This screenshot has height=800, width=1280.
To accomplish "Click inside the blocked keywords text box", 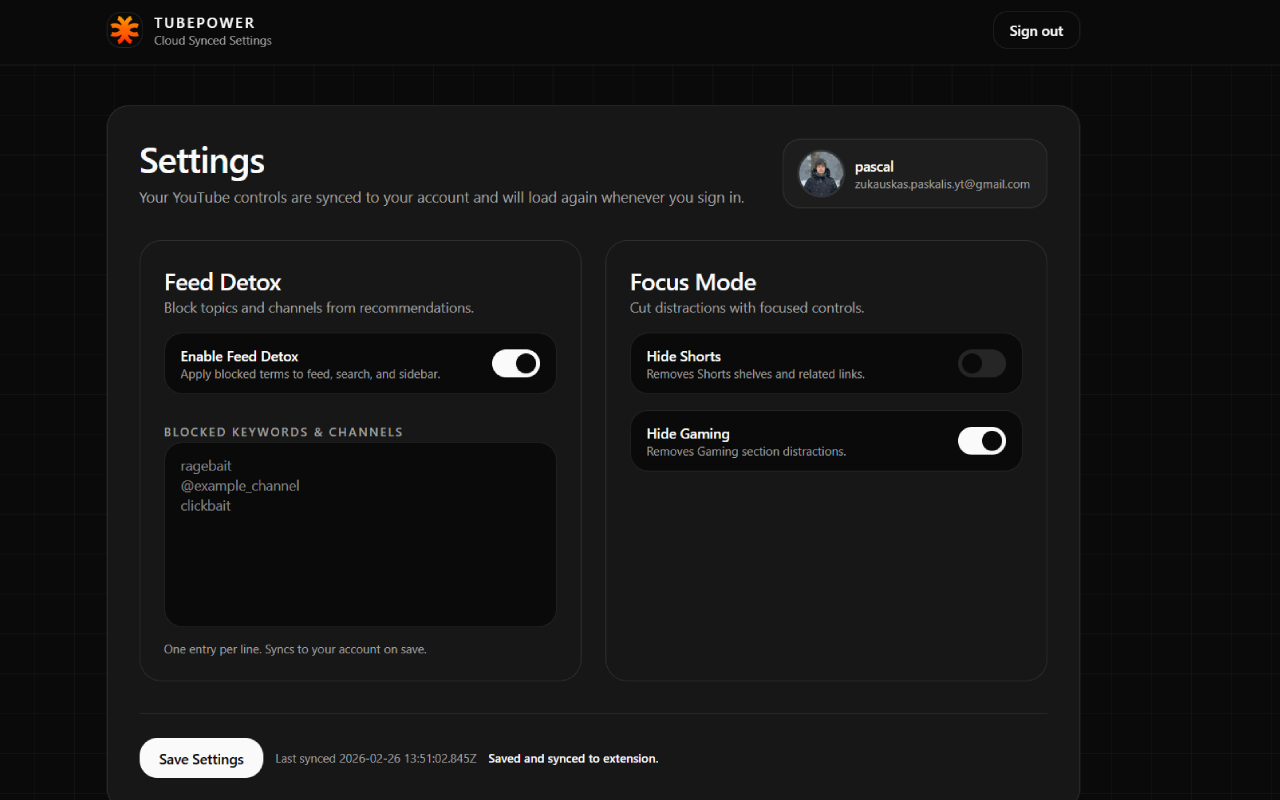I will (x=360, y=560).
